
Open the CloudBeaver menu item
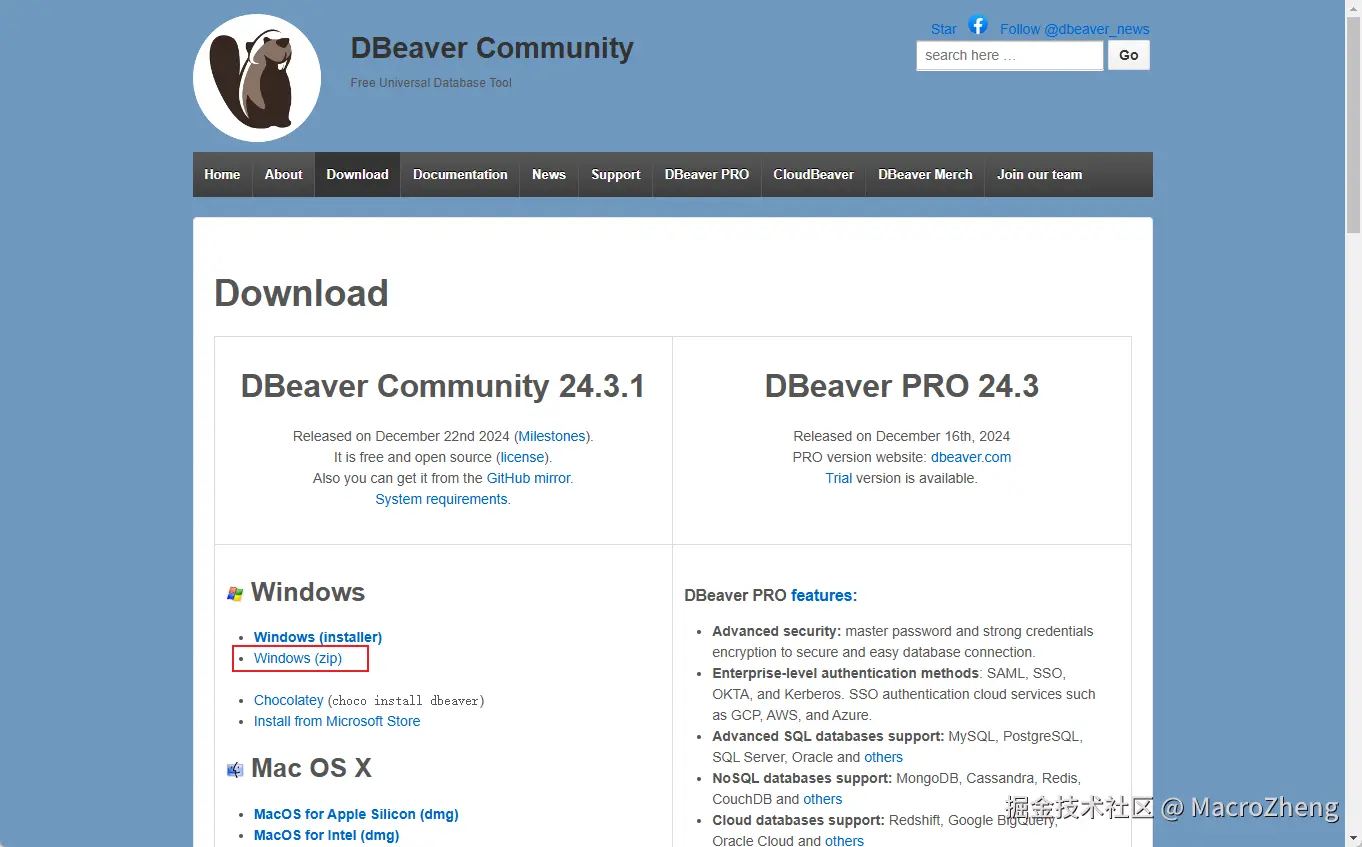coord(813,174)
